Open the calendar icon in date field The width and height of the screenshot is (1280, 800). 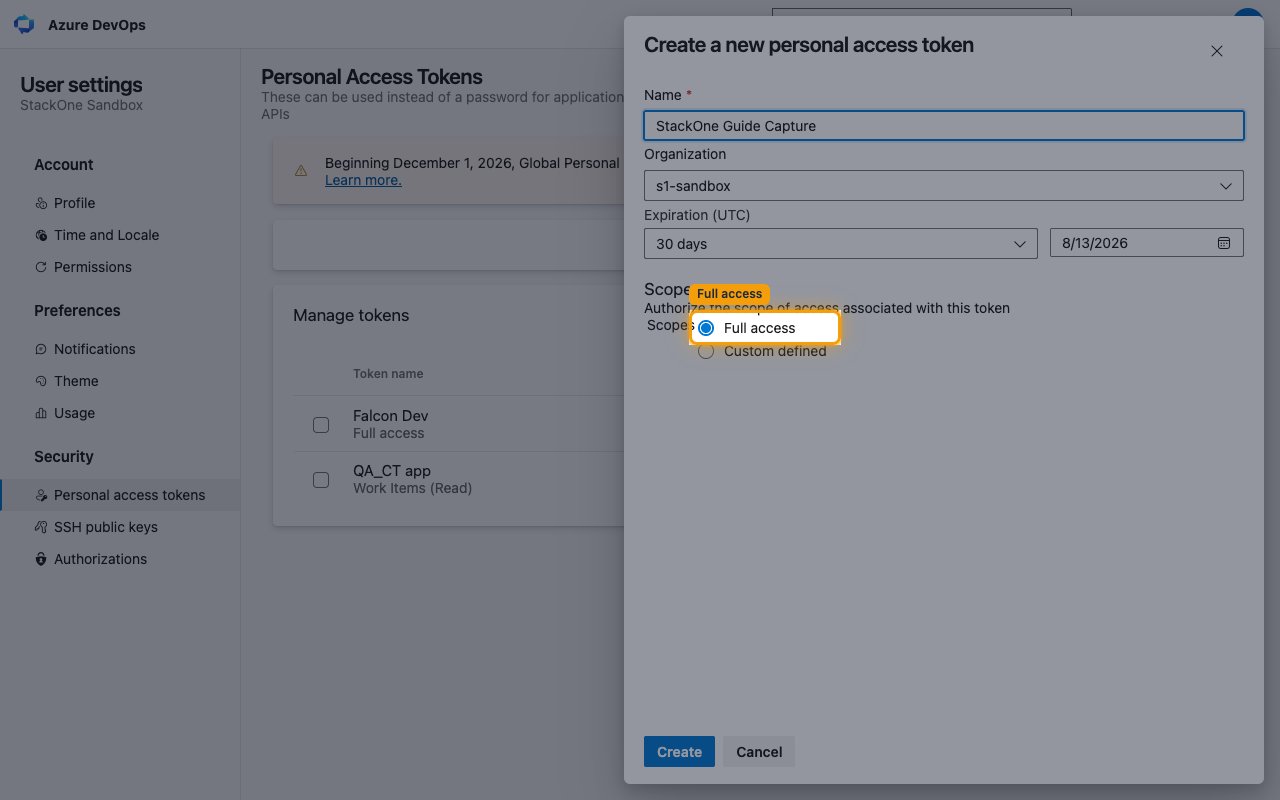pyautogui.click(x=1224, y=243)
